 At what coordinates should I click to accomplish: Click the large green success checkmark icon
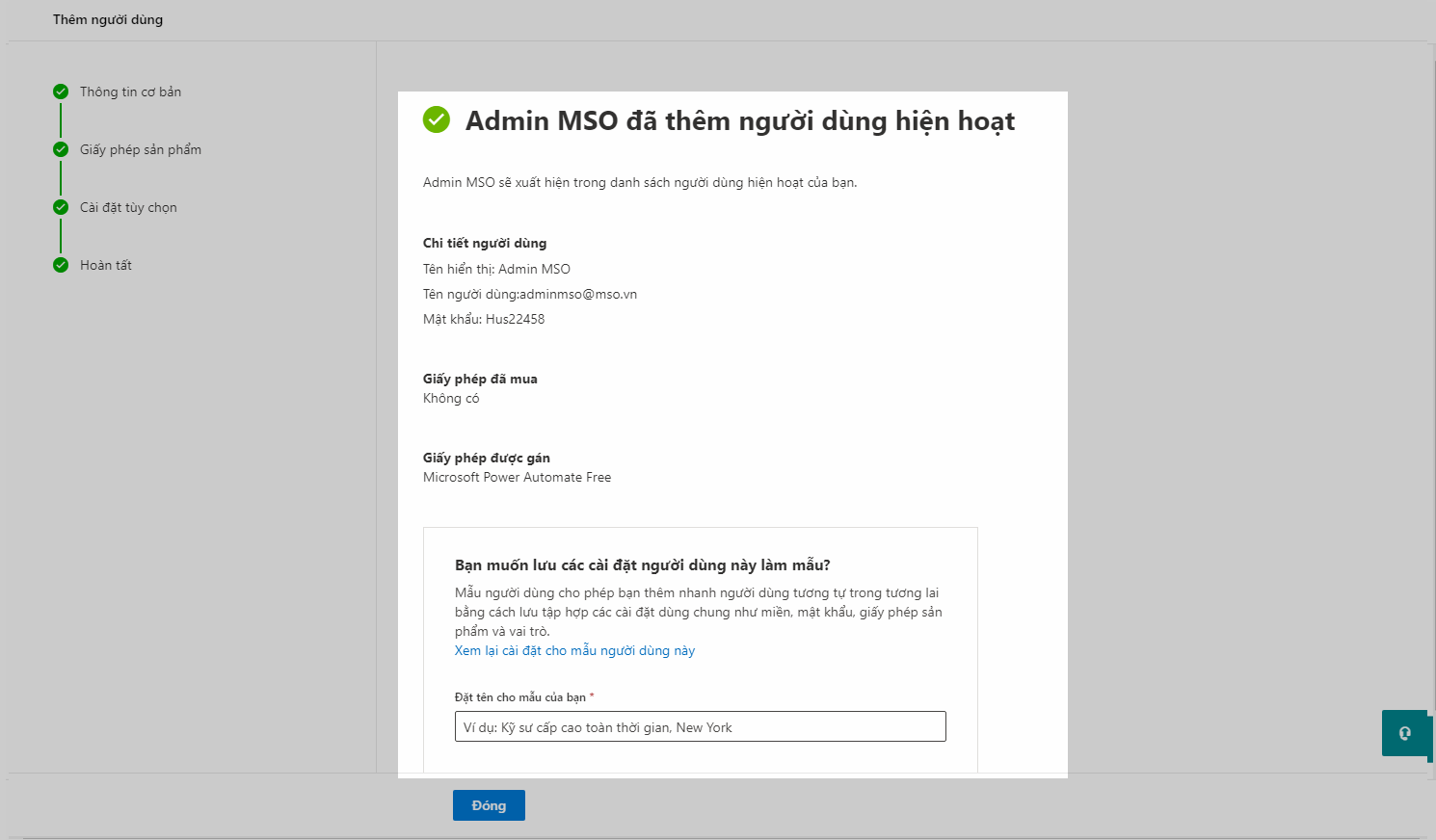tap(437, 119)
